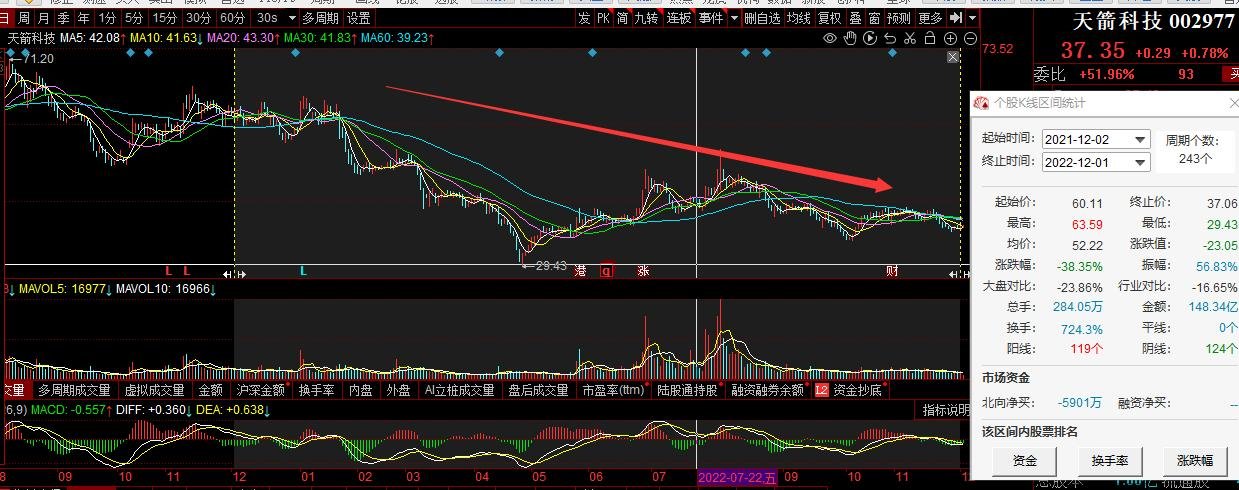The height and width of the screenshot is (490, 1239).
Task: Click the undo arrow icon
Action: [890, 38]
